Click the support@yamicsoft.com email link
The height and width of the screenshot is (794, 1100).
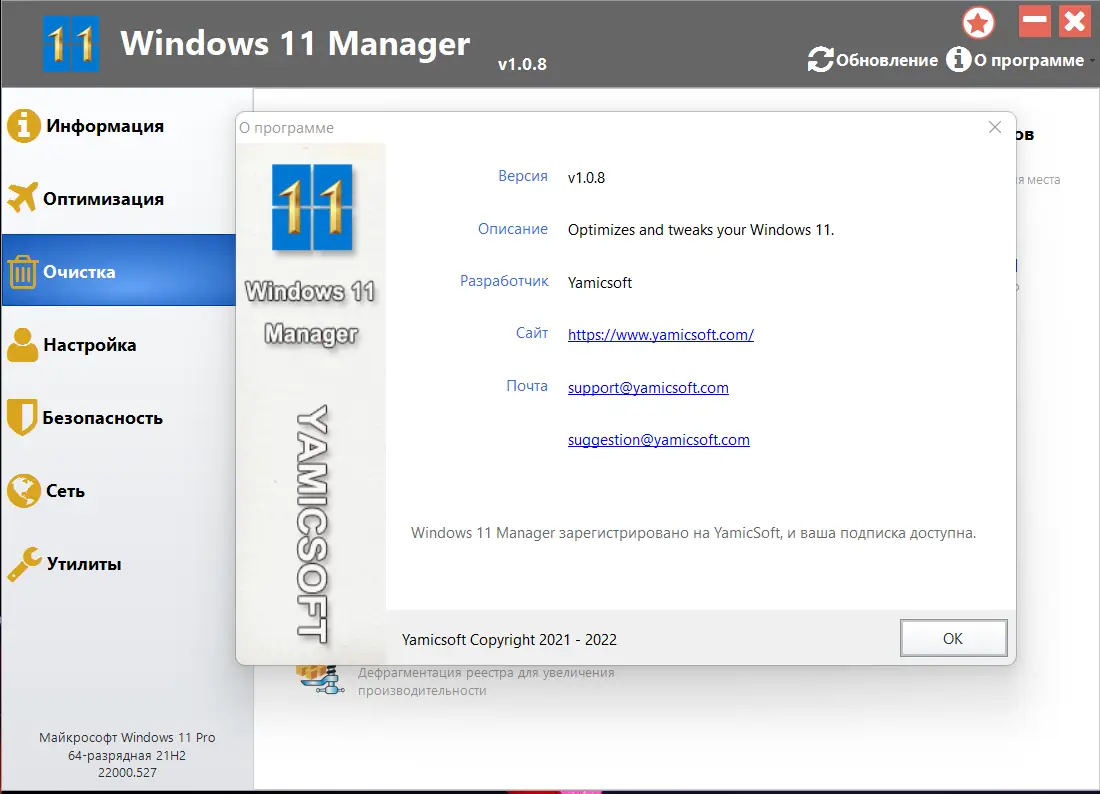[x=648, y=387]
